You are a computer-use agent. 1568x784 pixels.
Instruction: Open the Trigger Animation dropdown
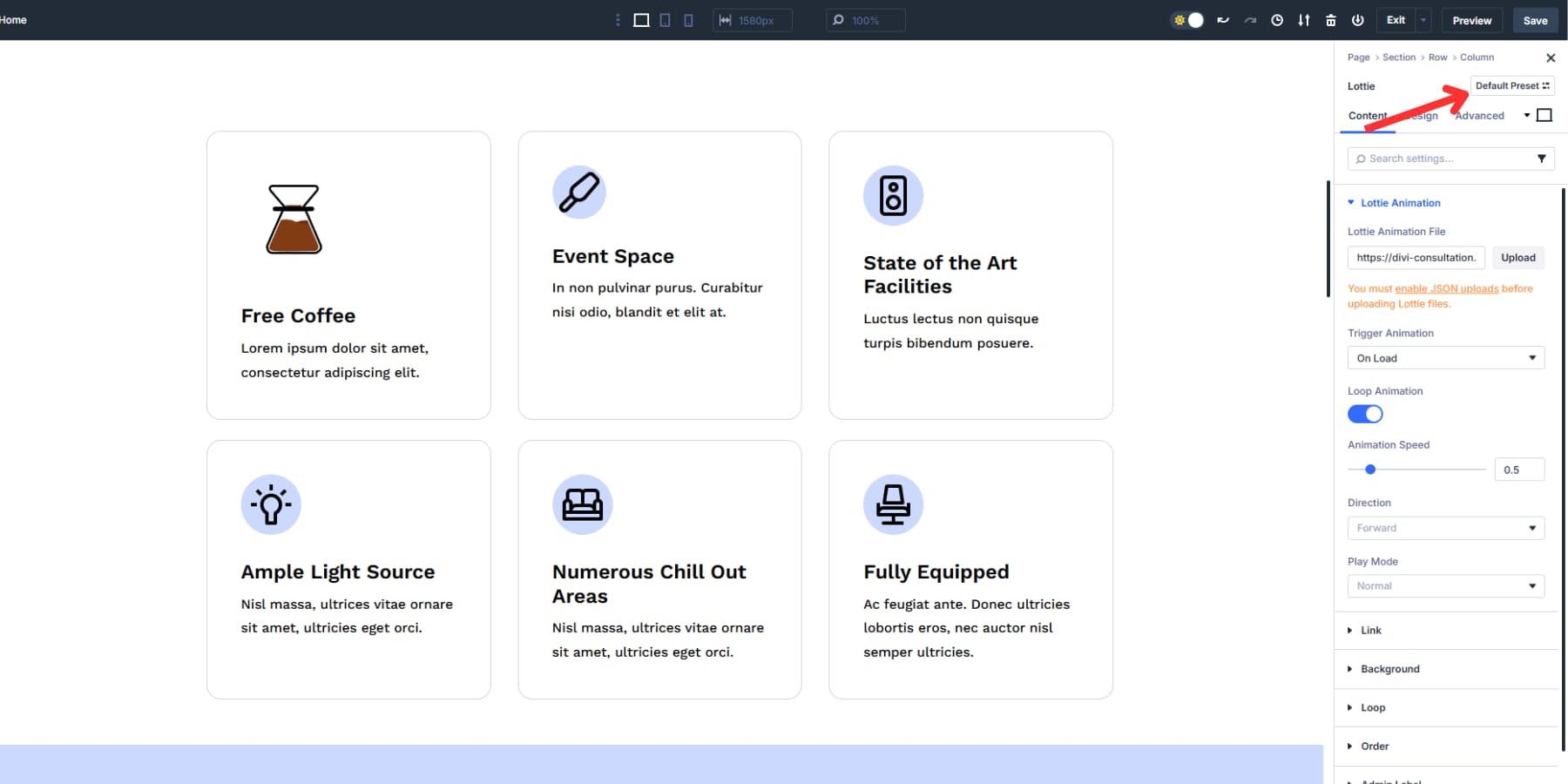[1445, 357]
